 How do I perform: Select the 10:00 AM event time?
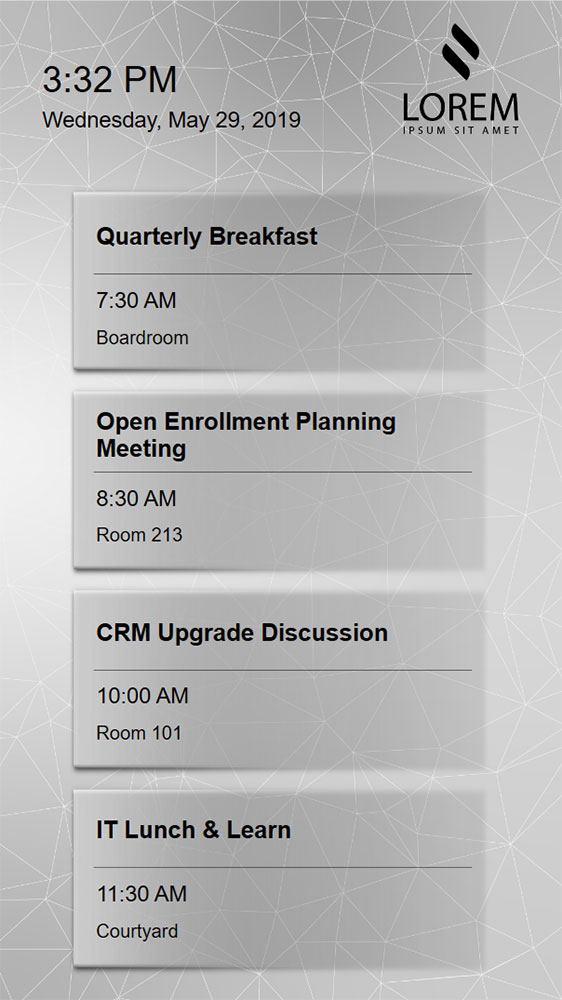point(142,696)
